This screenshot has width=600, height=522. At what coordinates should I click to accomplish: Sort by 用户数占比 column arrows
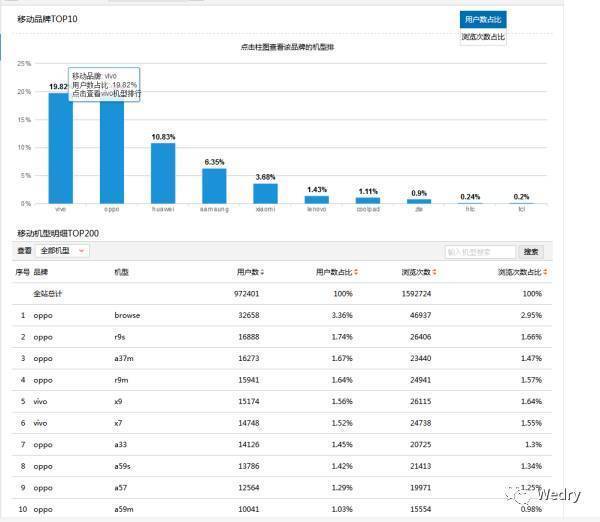[x=356, y=272]
